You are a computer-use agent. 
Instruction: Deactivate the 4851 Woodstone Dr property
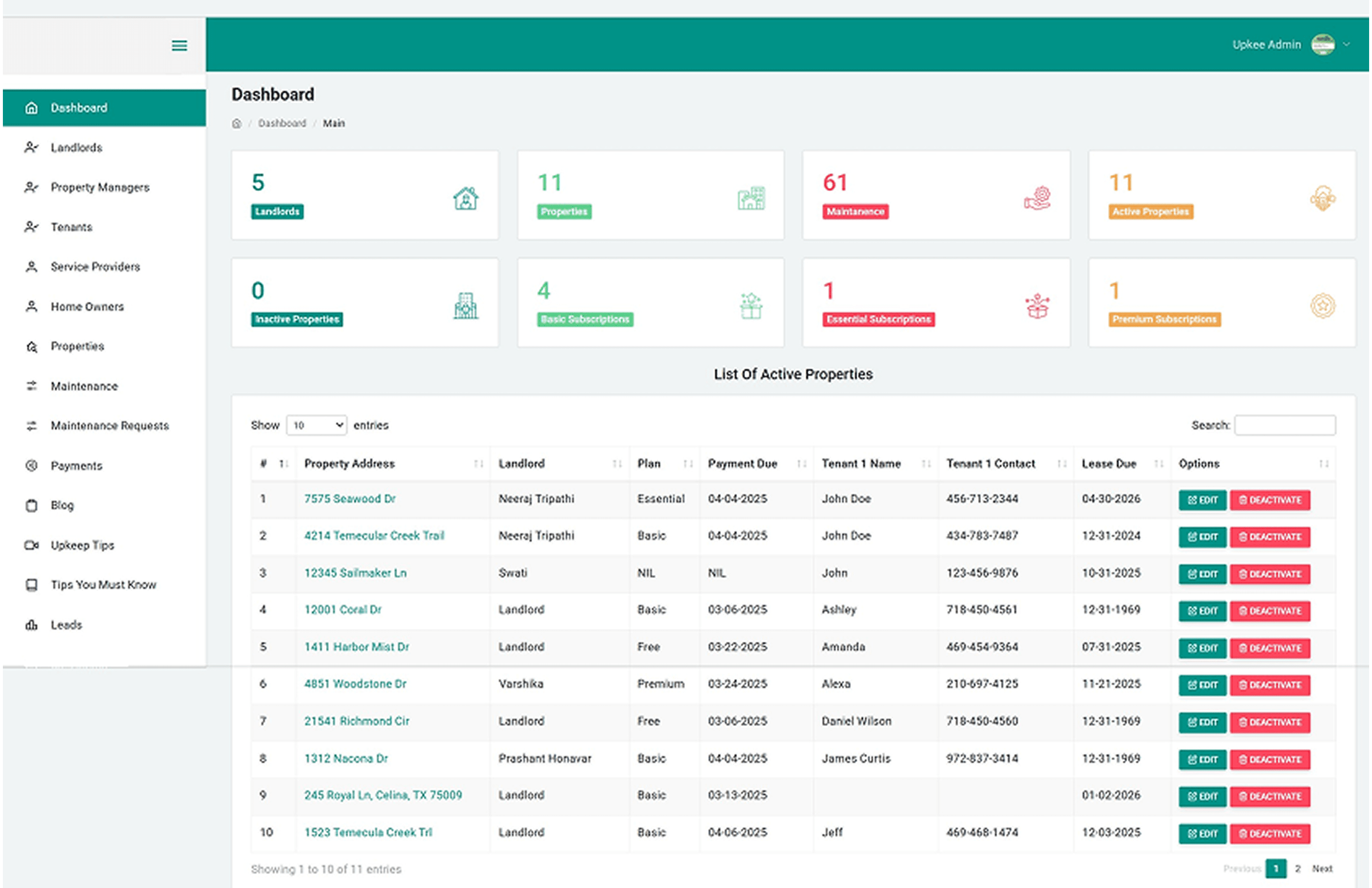[1270, 685]
